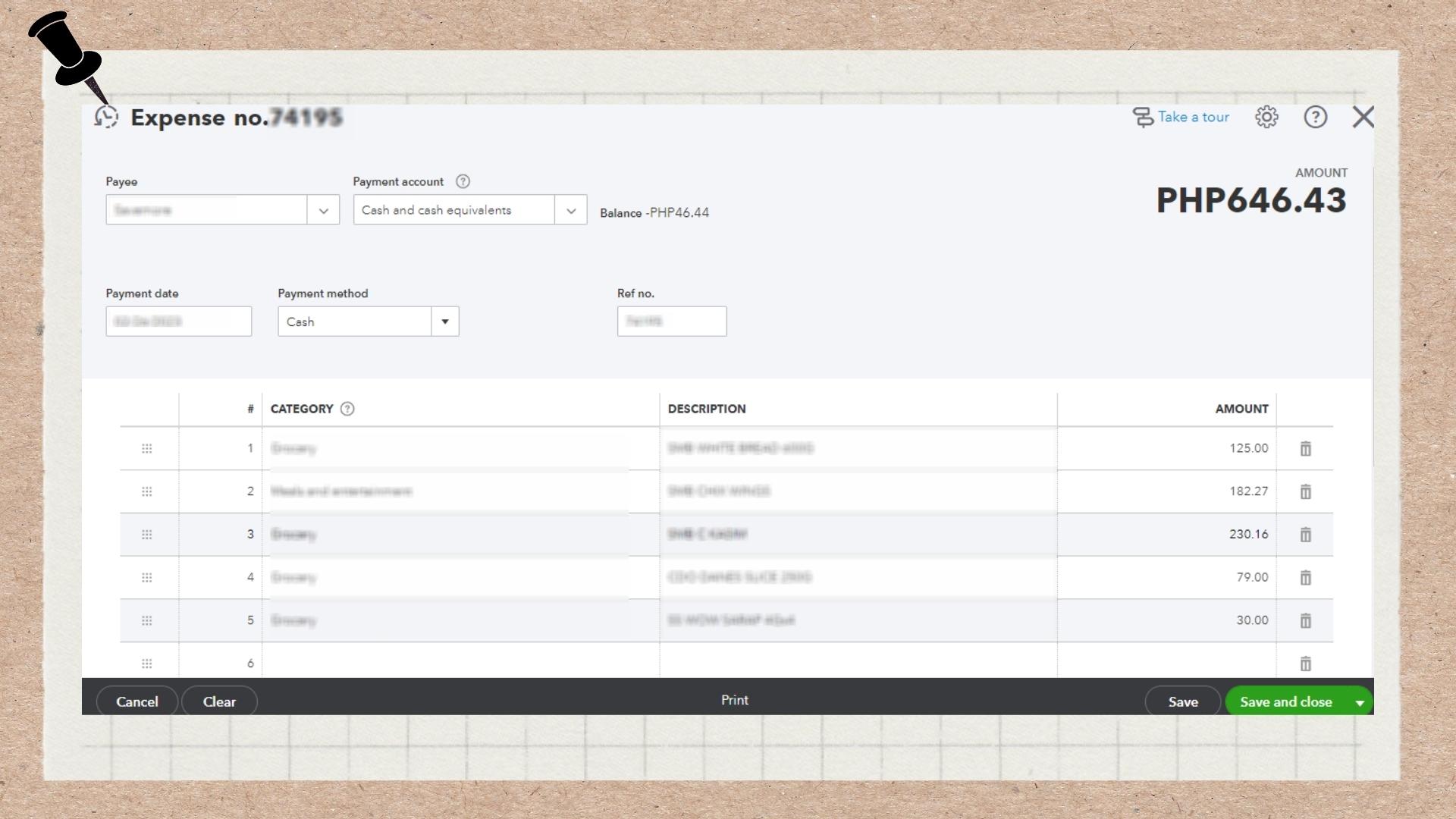Screen dimensions: 1456x819
Task: Open Payment method Cash dropdown
Action: [445, 322]
